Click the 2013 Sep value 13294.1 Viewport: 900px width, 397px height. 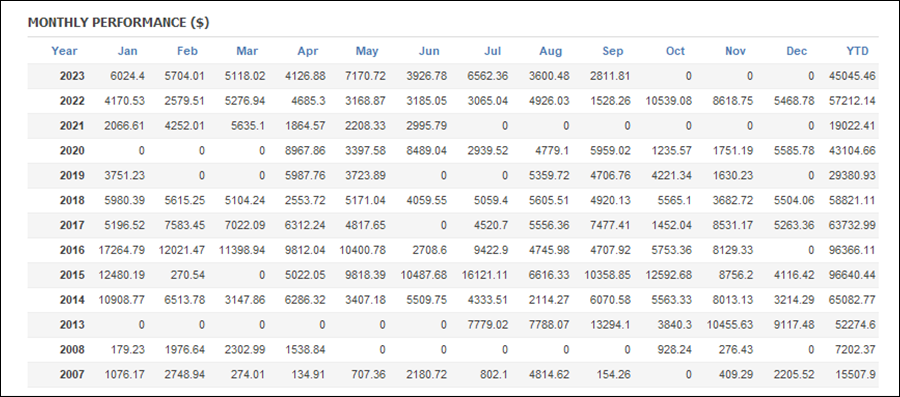pos(610,325)
